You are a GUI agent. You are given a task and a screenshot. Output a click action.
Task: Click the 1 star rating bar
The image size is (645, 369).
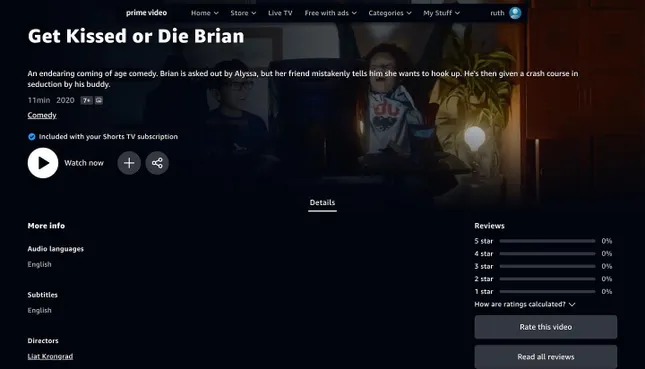[x=547, y=292]
